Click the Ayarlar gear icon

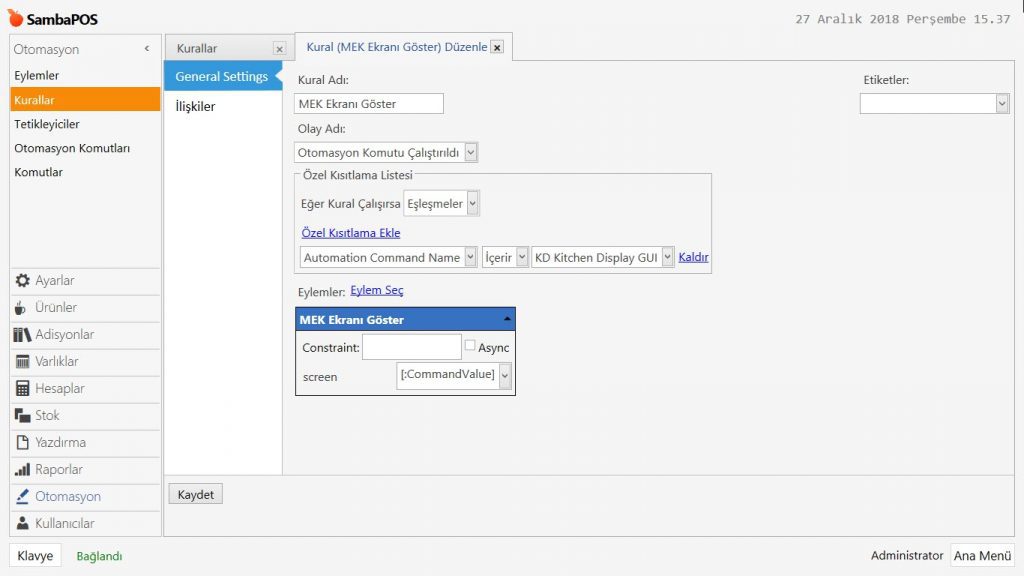click(22, 281)
